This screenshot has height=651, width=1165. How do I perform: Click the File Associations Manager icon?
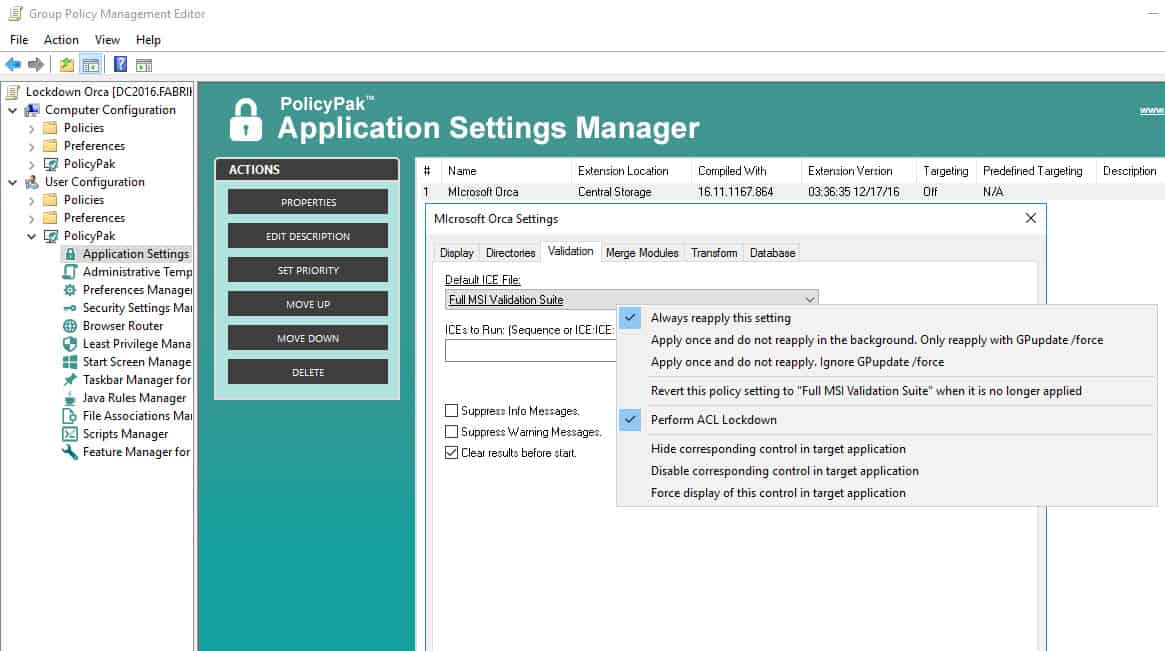coord(70,416)
